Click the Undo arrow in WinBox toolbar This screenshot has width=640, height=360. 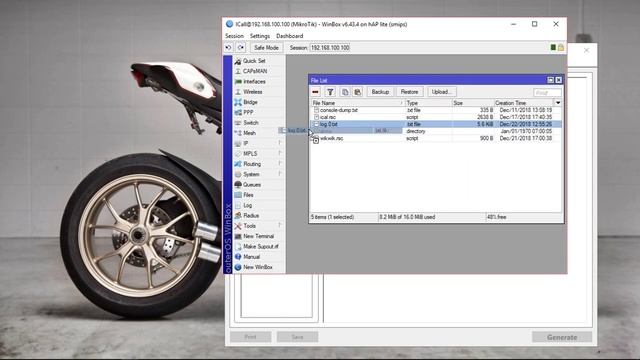(228, 48)
